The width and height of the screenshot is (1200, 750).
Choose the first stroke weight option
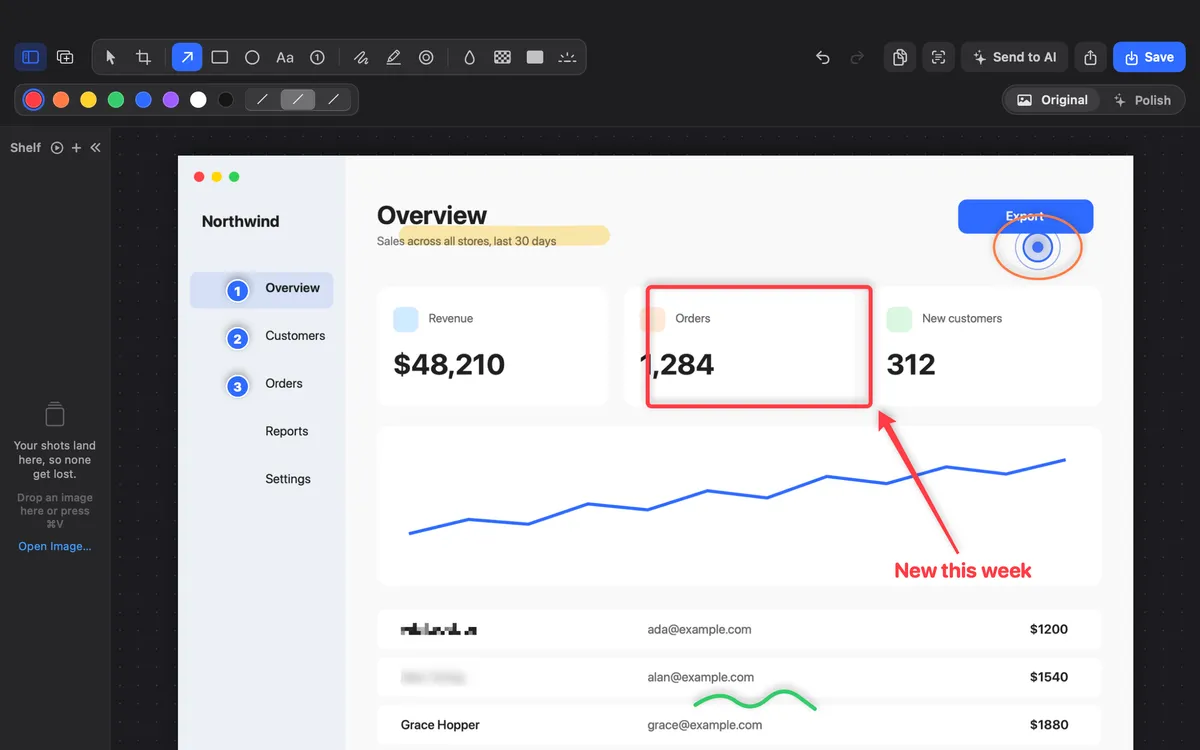click(x=263, y=100)
